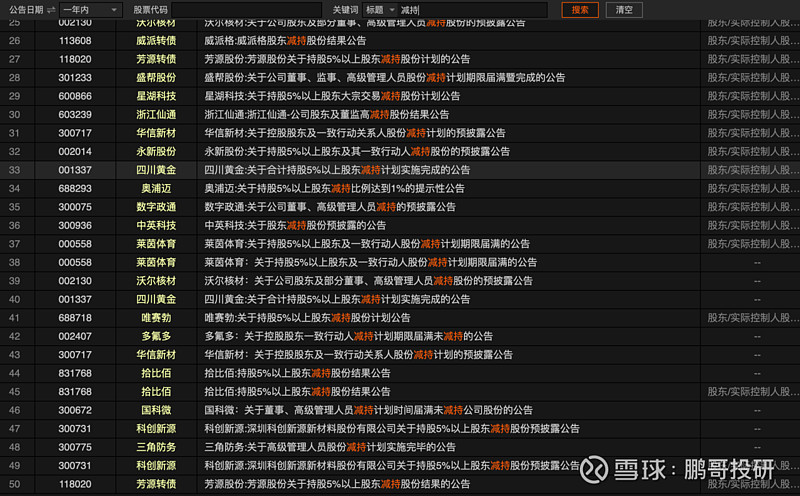800x496 pixels.
Task: Open the 三角防务 减持计划实施完毕 announcement
Action: 330,447
